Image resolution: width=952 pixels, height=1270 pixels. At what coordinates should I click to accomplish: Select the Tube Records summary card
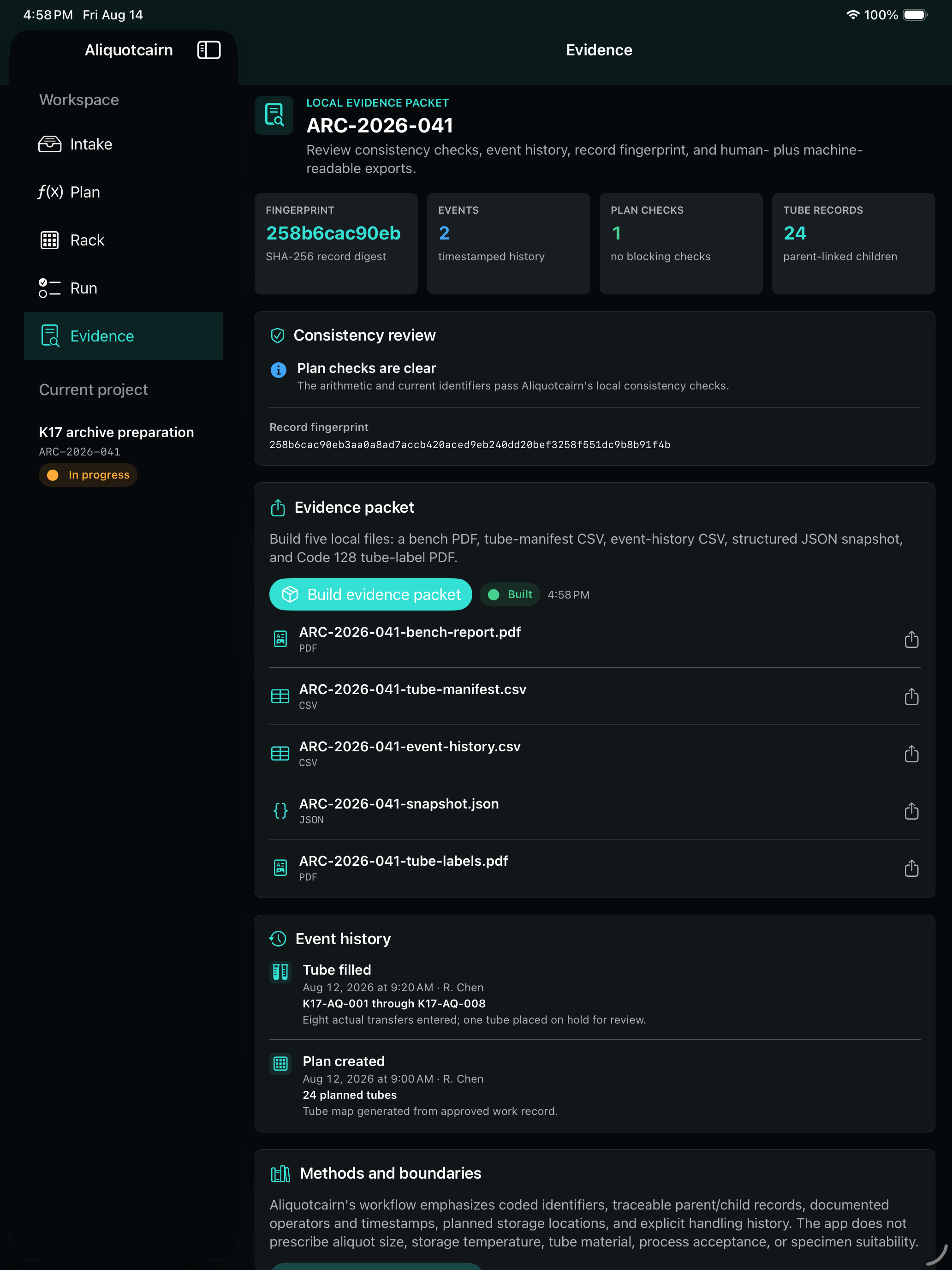coord(853,244)
